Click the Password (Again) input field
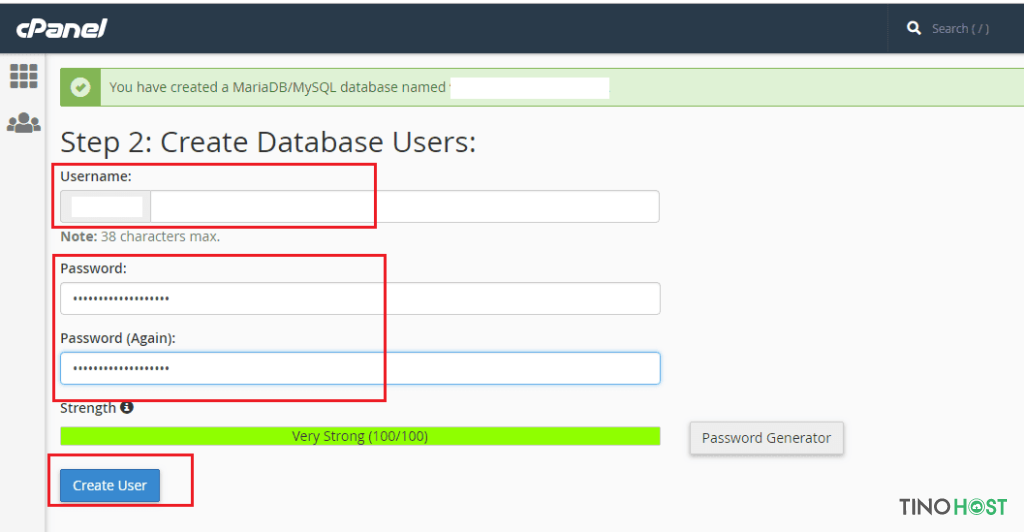Screen dimensions: 1024x532 360,368
